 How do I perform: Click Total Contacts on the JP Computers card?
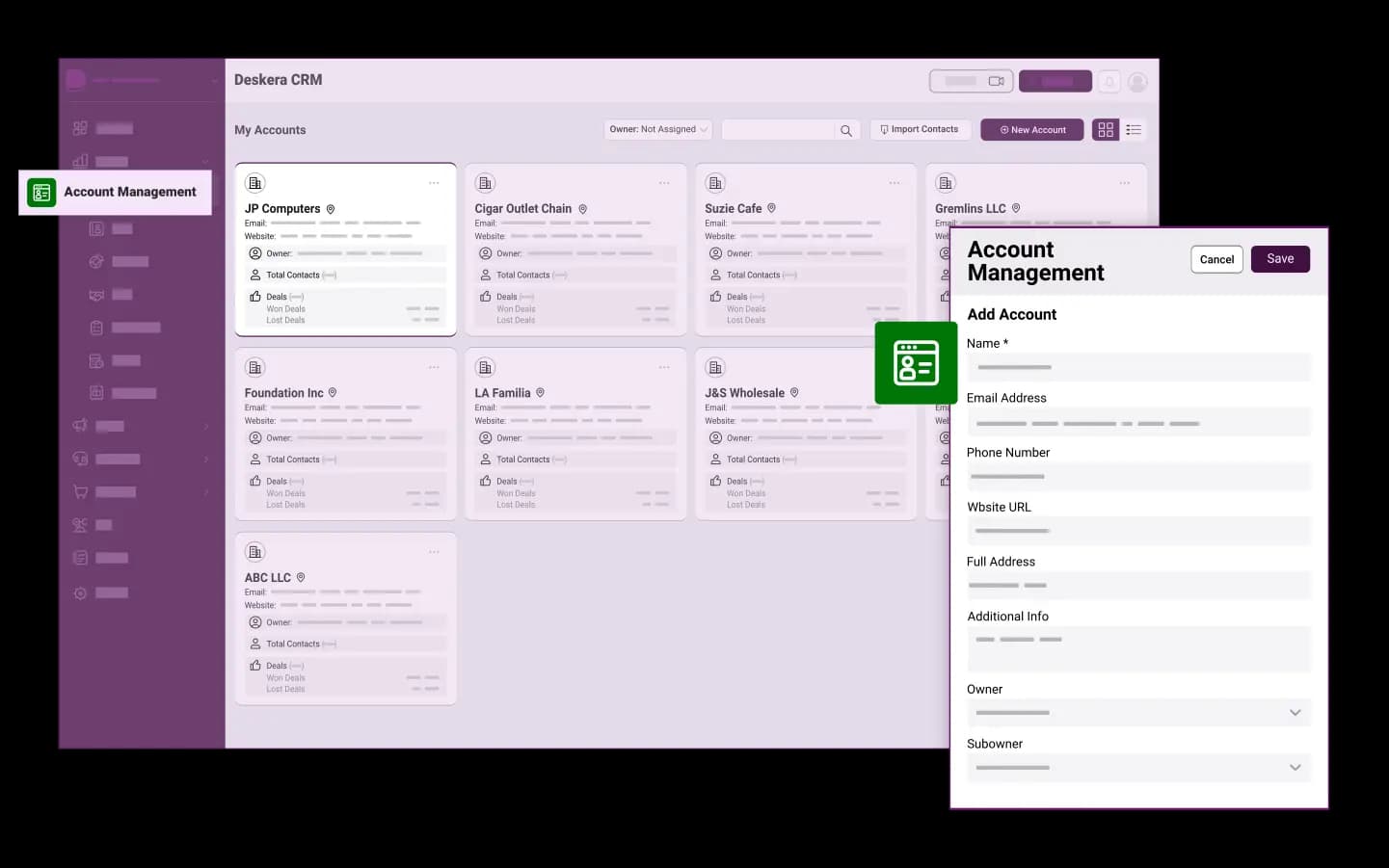coord(293,276)
